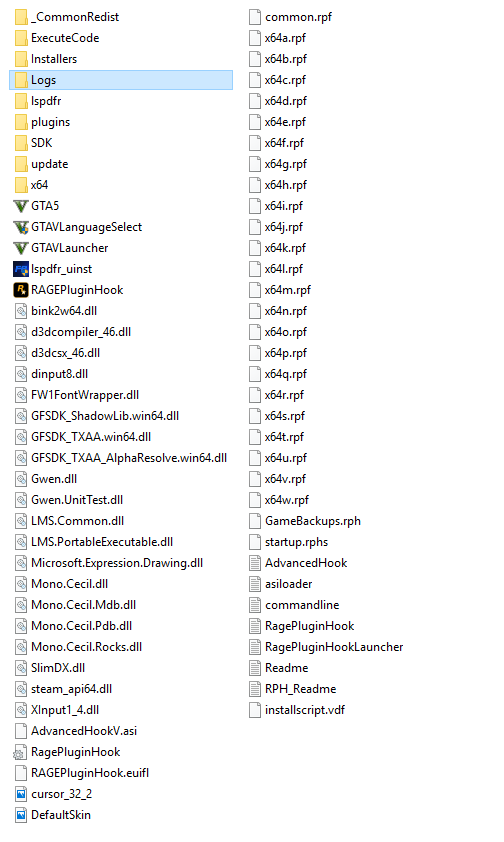Select the lspdfr_uinst uninstaller icon
This screenshot has height=842, width=504.
point(20,269)
